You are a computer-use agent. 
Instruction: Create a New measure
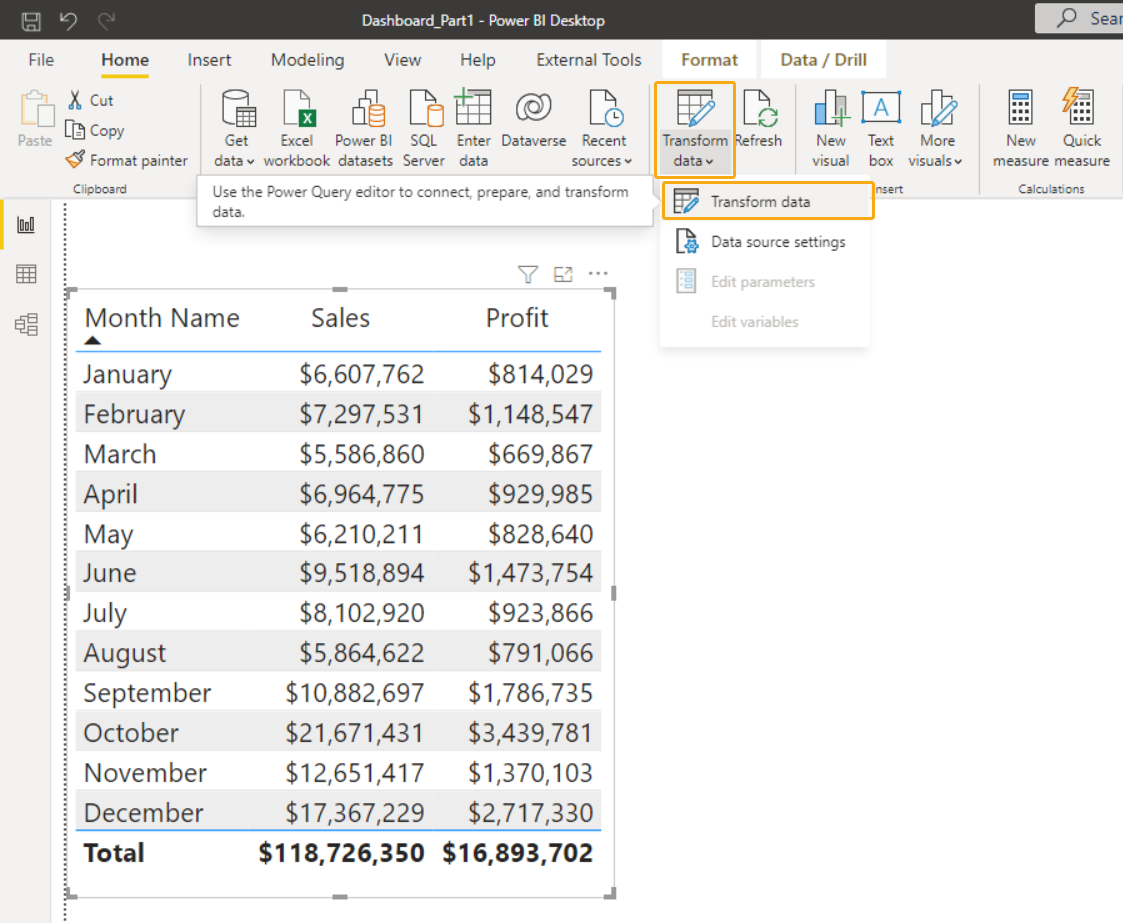click(x=1021, y=129)
